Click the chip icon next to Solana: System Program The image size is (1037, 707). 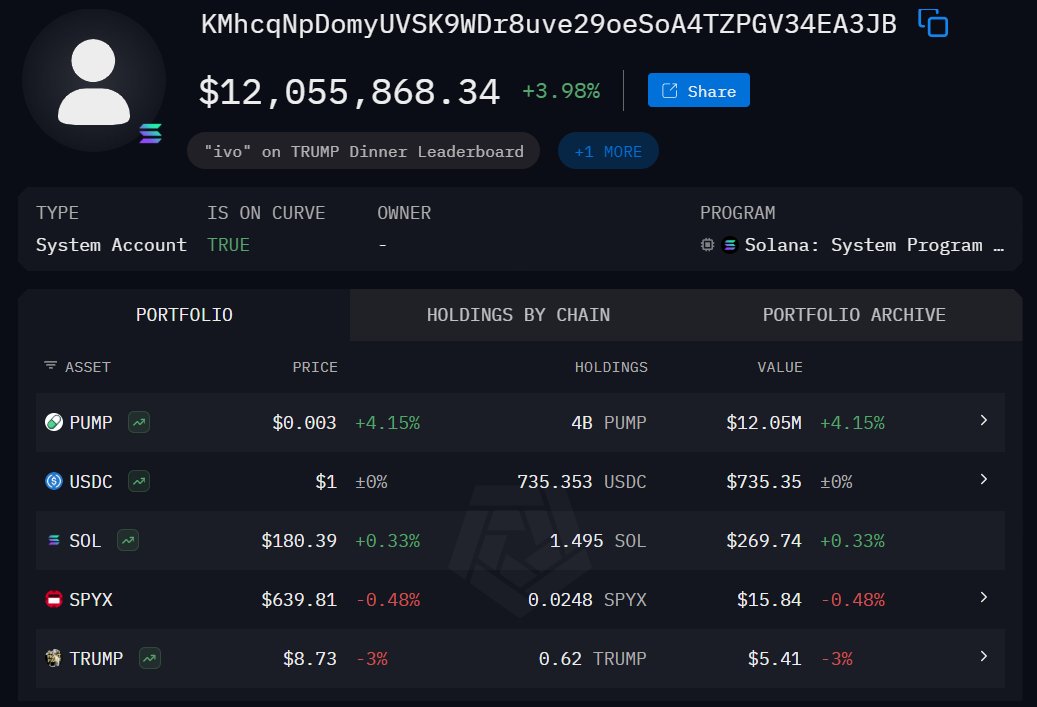pos(707,245)
